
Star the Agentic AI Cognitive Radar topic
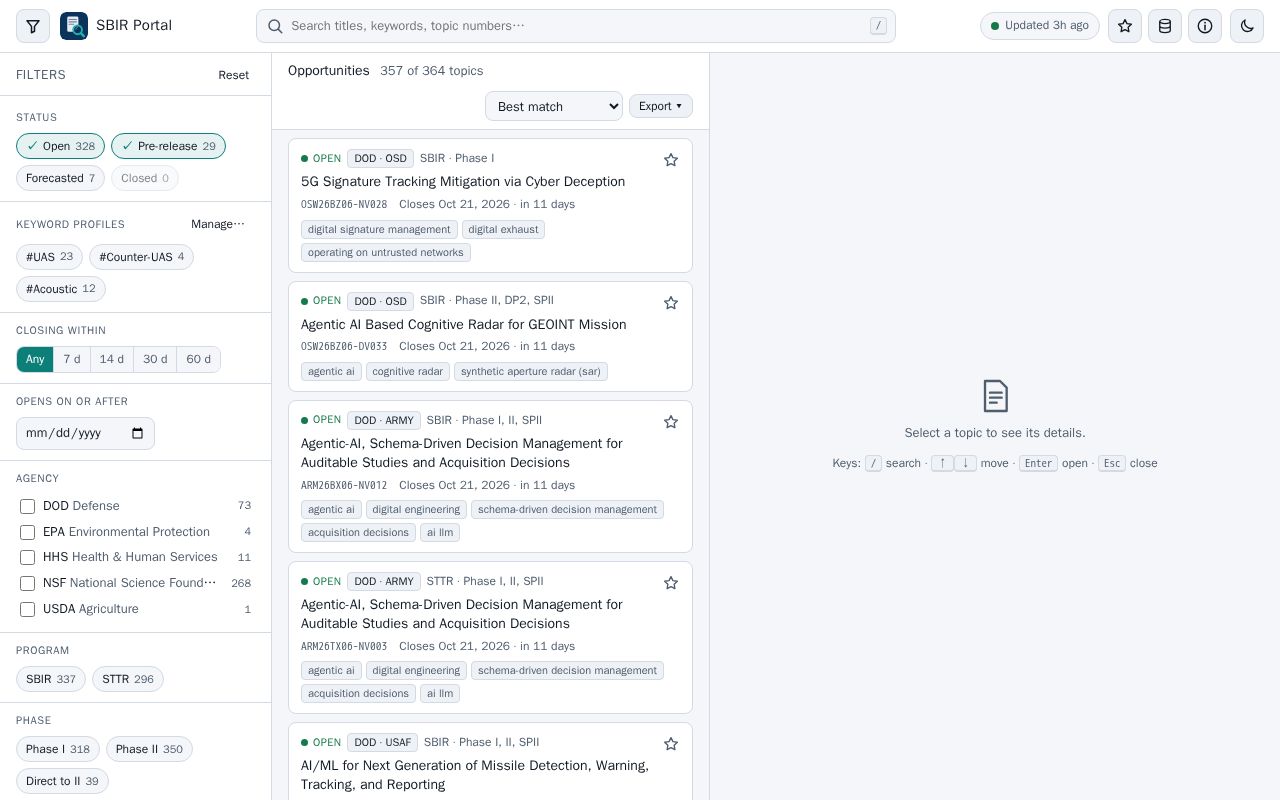[671, 303]
